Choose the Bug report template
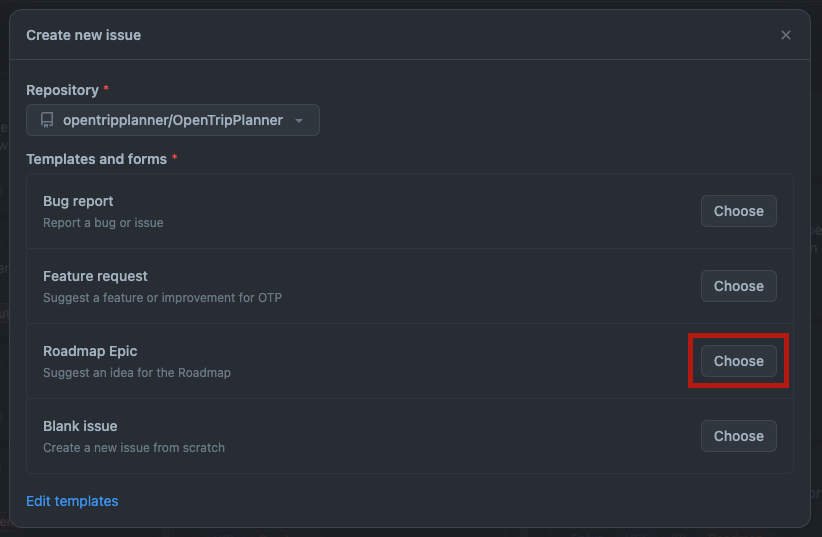Viewport: 822px width, 537px height. [738, 211]
